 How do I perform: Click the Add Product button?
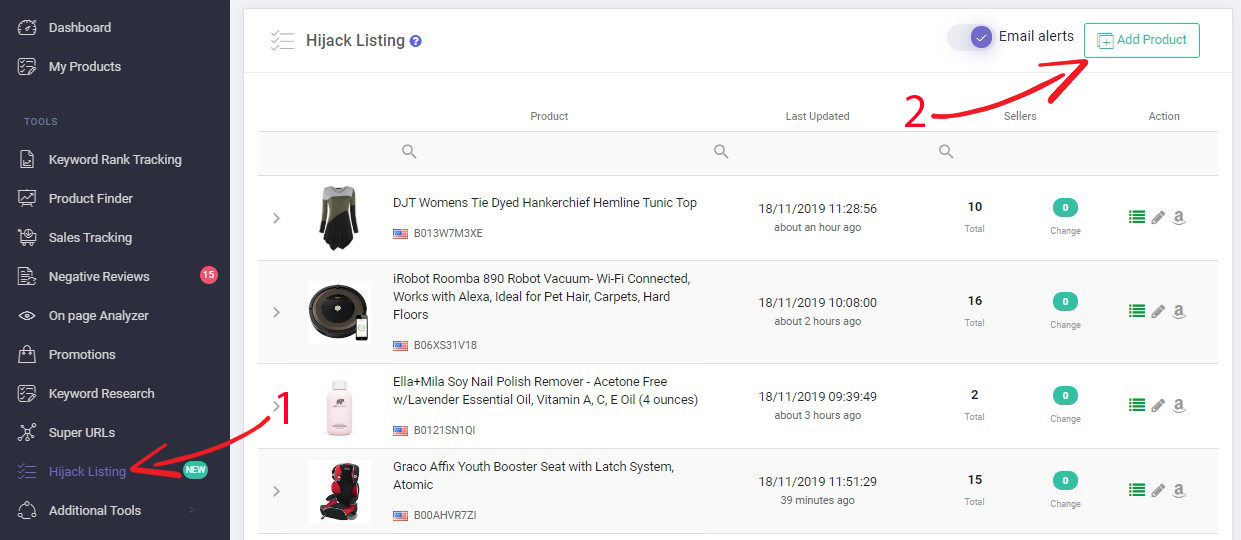tap(1142, 40)
